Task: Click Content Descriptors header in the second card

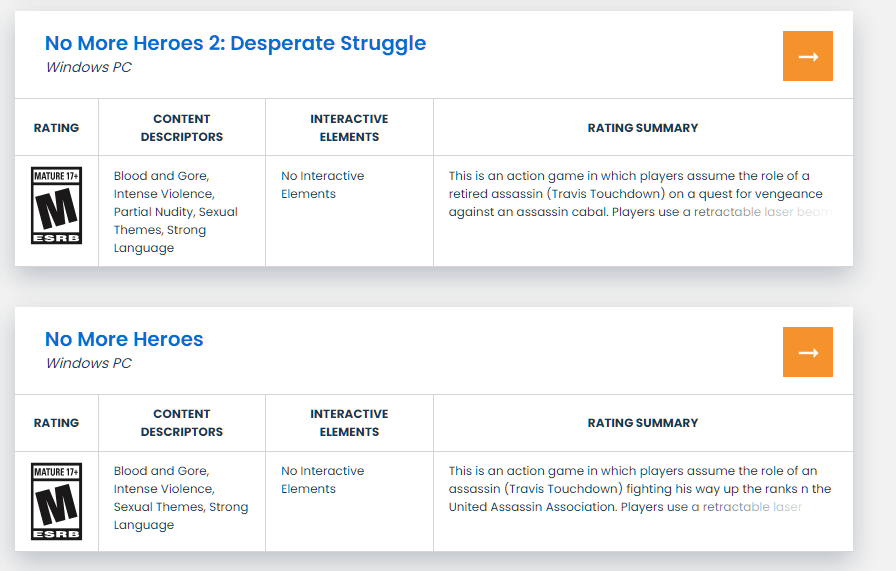Action: (x=182, y=423)
